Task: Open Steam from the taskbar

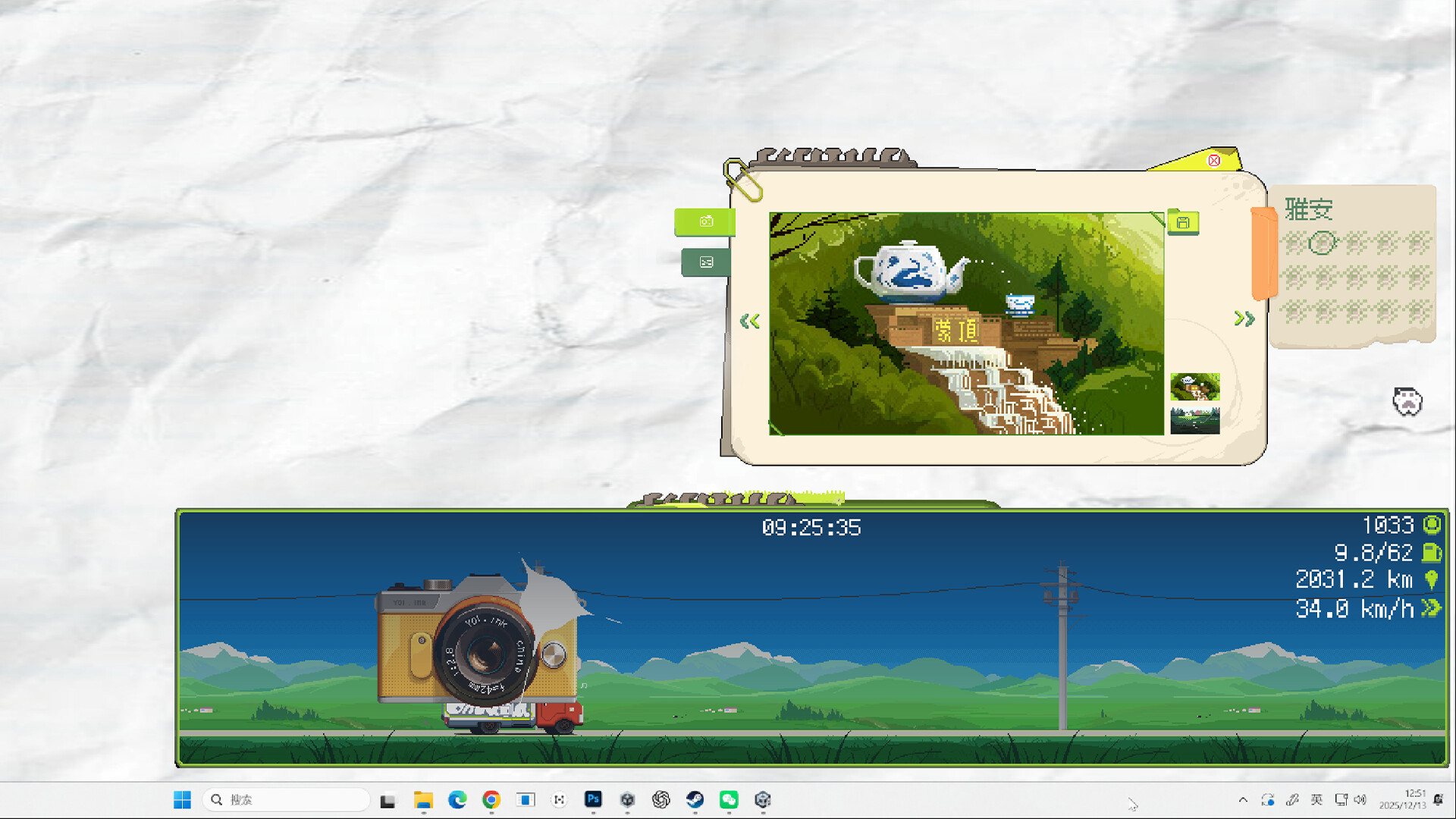Action: click(695, 799)
